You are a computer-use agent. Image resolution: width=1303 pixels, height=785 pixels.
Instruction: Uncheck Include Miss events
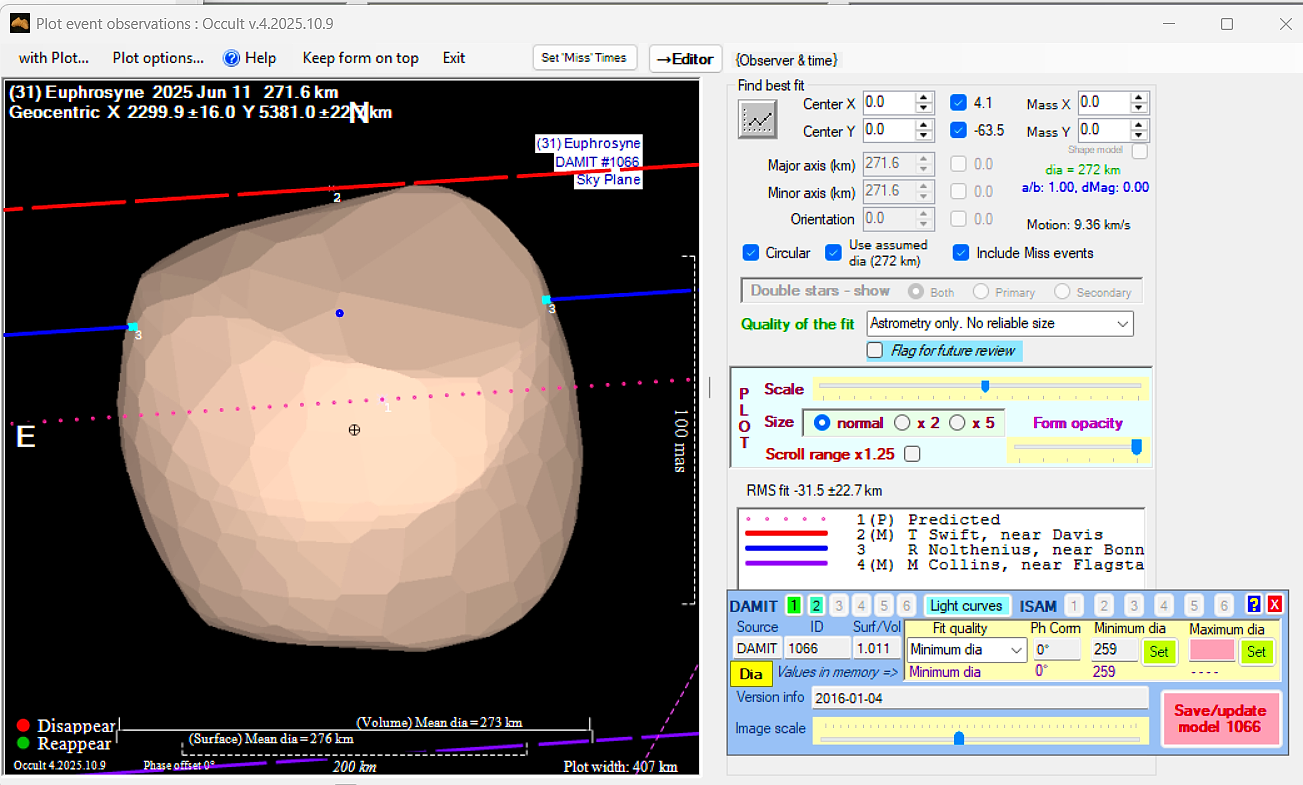coord(961,253)
